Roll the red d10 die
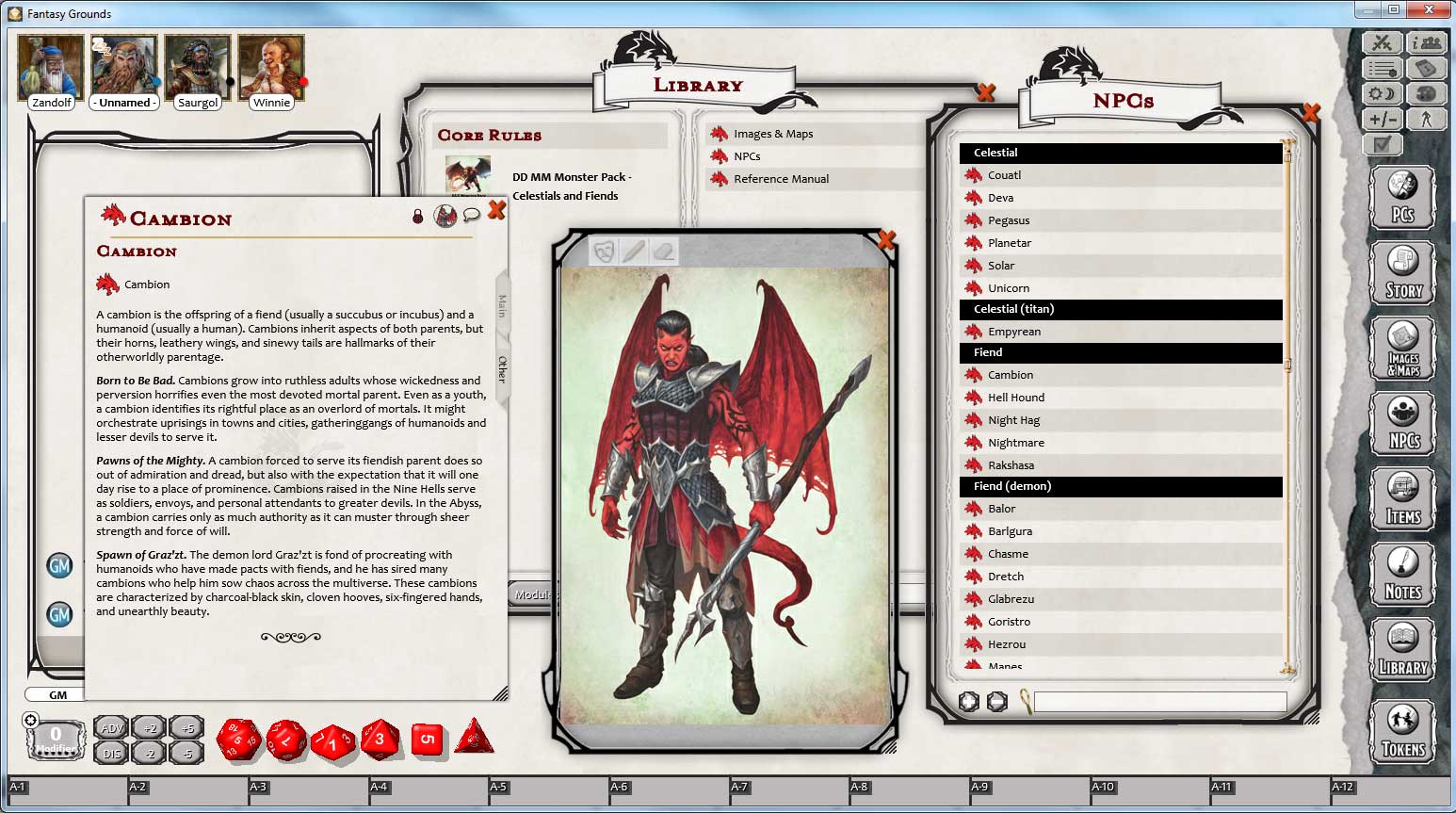The image size is (1456, 813). pyautogui.click(x=332, y=742)
